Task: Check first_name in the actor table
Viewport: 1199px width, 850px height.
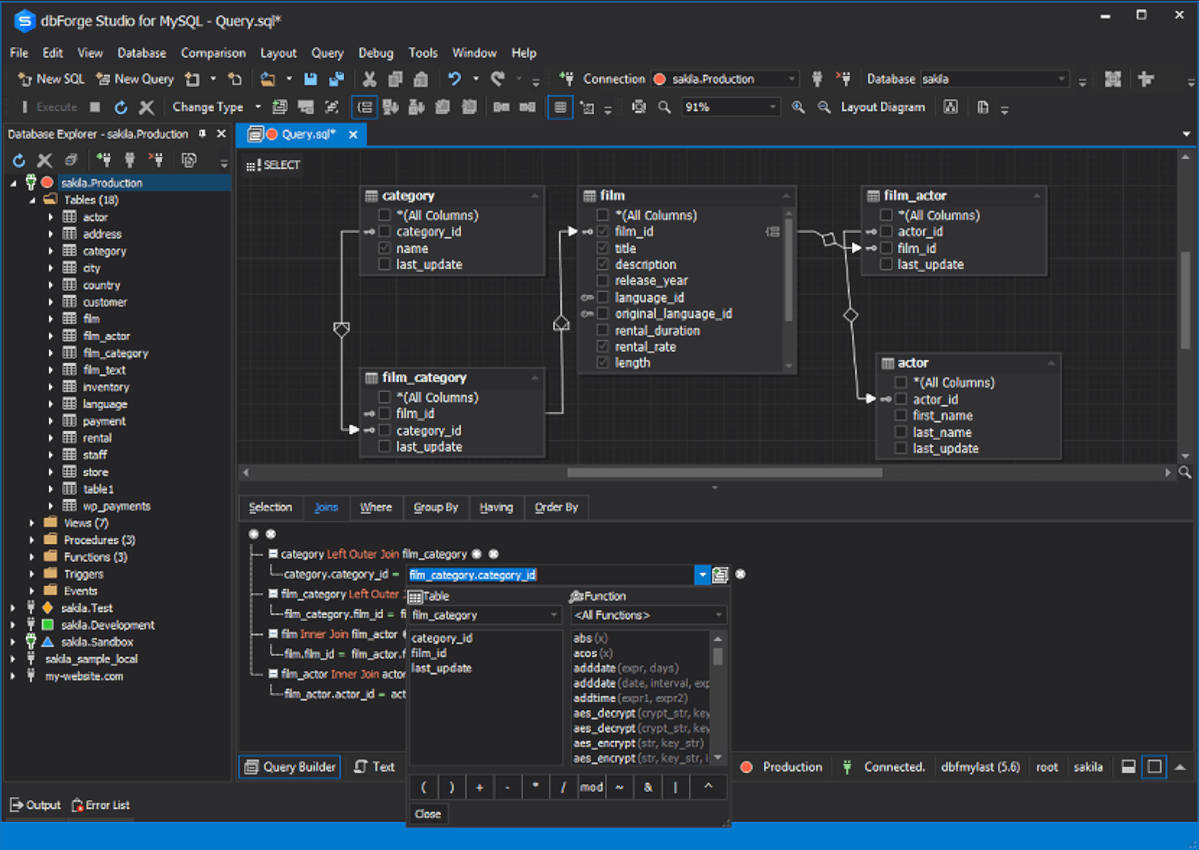Action: [x=901, y=416]
